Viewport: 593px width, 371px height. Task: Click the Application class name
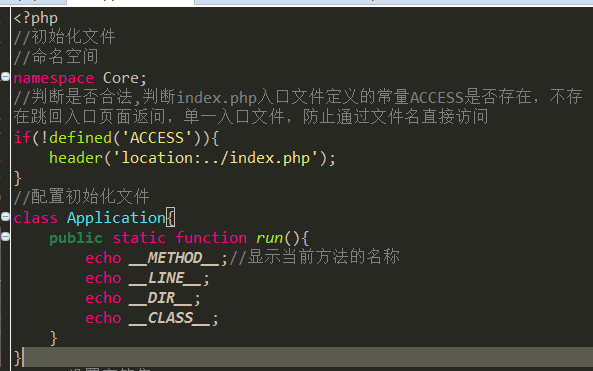coord(116,218)
